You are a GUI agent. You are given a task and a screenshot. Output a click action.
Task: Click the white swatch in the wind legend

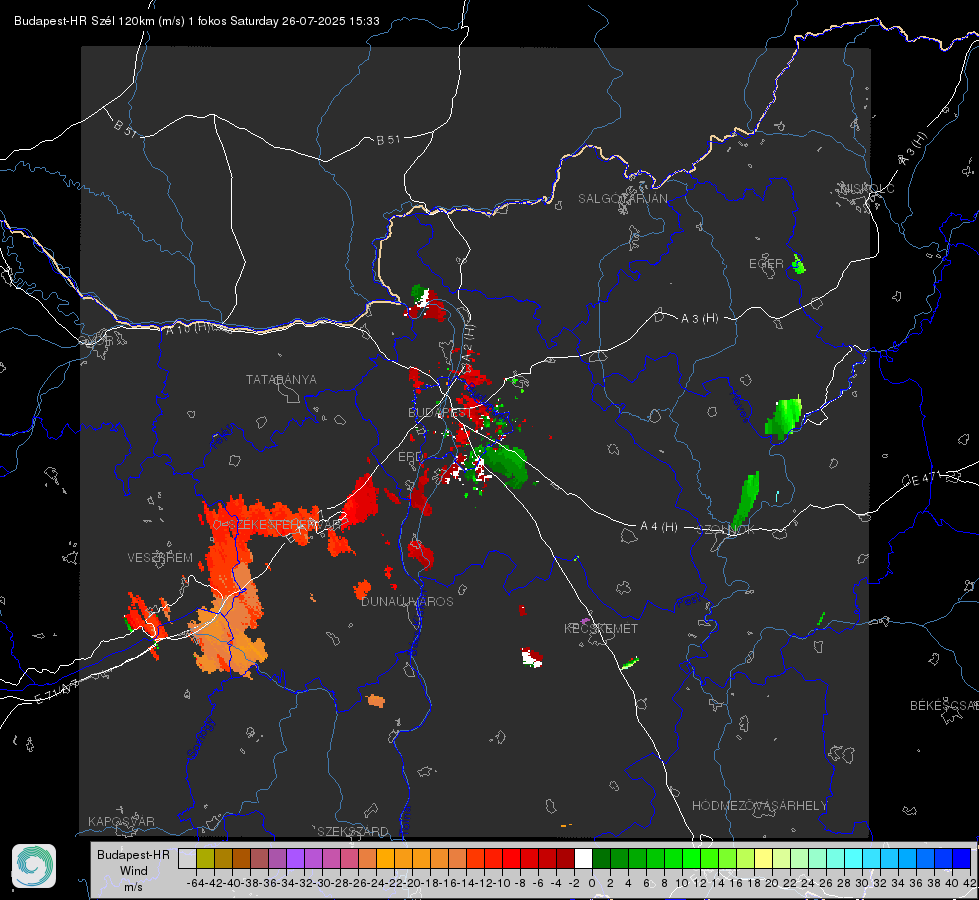coord(583,858)
